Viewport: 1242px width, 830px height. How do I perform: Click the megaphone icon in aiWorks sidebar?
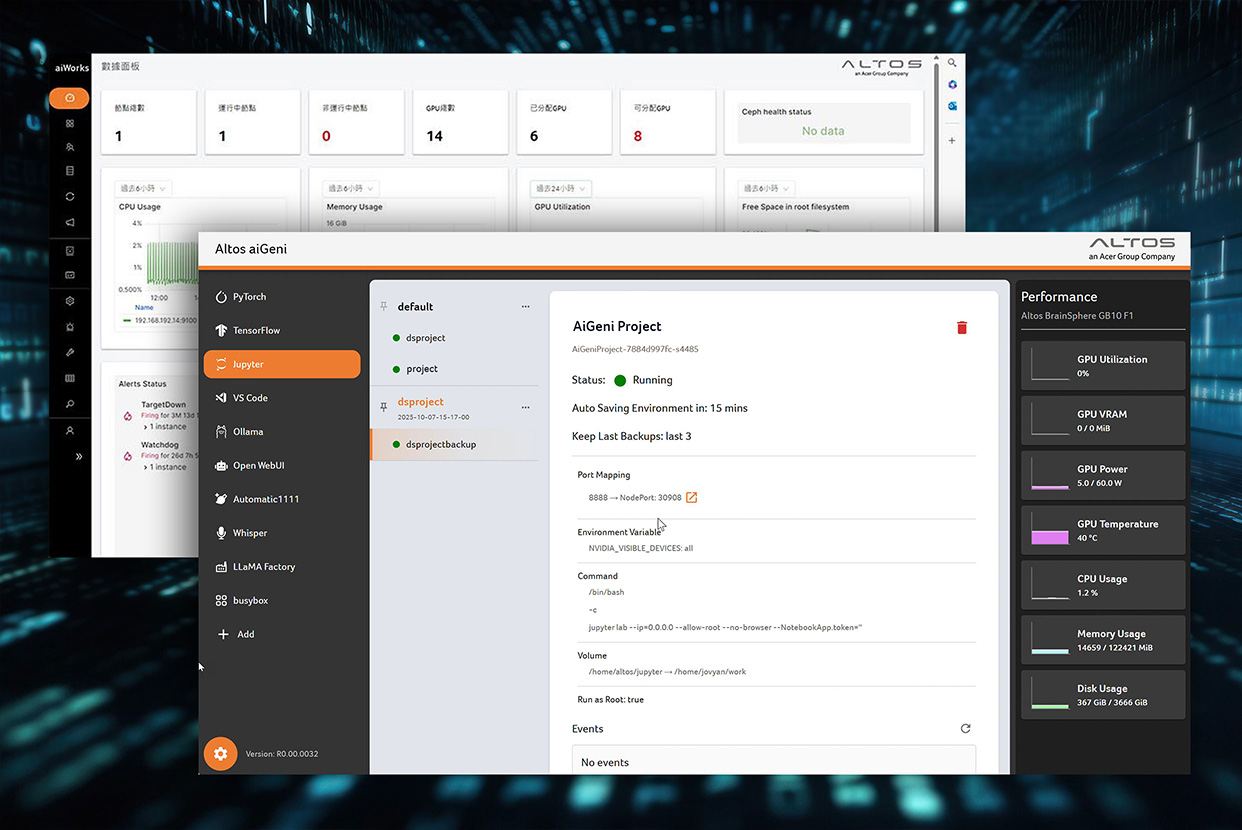point(70,222)
